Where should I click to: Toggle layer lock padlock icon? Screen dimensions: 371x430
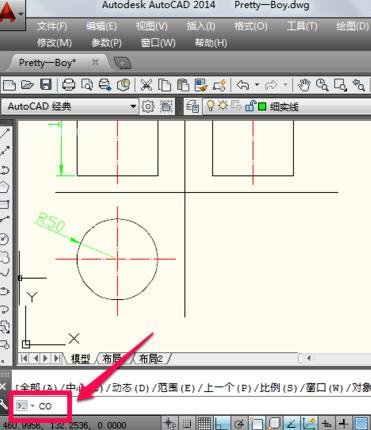click(250, 106)
